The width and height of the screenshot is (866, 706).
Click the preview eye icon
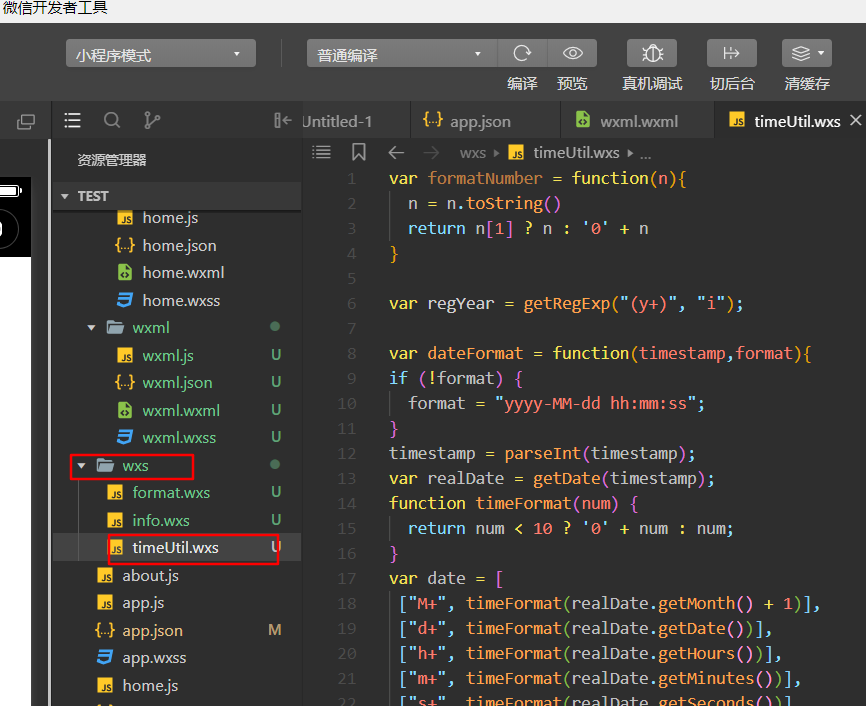(572, 53)
